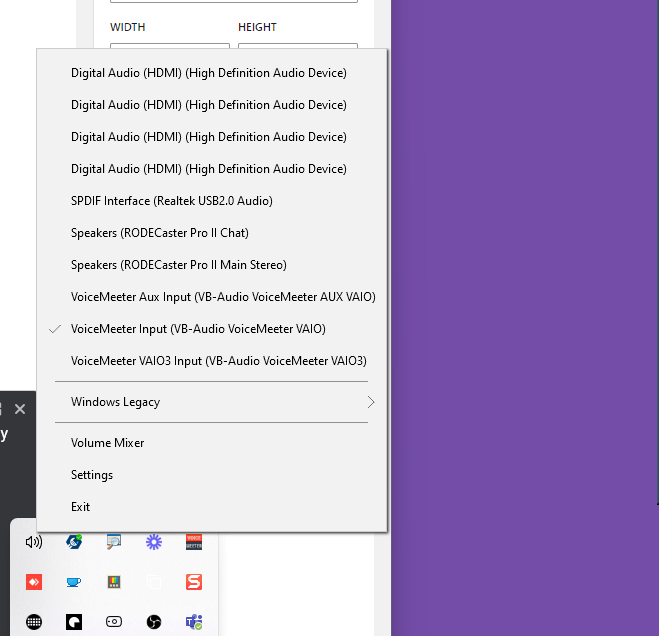Click the black circle grid tray icon
Image resolution: width=659 pixels, height=636 pixels.
[34, 622]
